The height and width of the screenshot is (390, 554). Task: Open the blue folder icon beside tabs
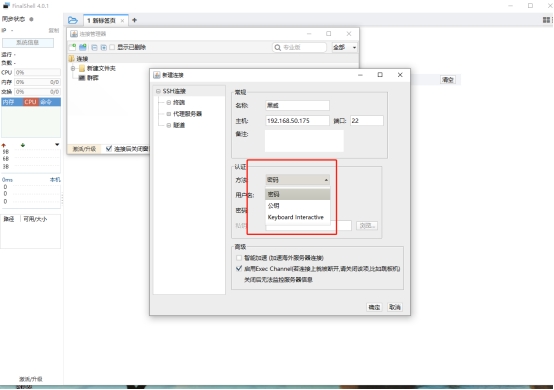click(x=73, y=20)
